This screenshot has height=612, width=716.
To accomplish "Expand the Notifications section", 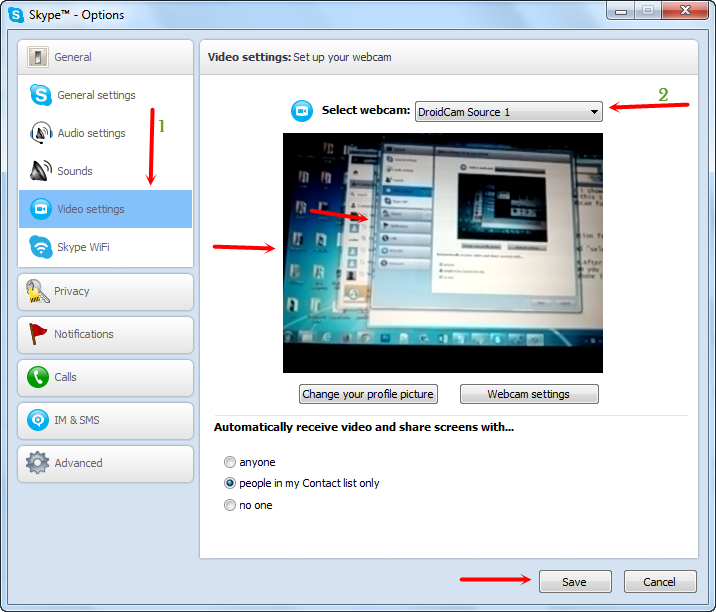I will 105,334.
